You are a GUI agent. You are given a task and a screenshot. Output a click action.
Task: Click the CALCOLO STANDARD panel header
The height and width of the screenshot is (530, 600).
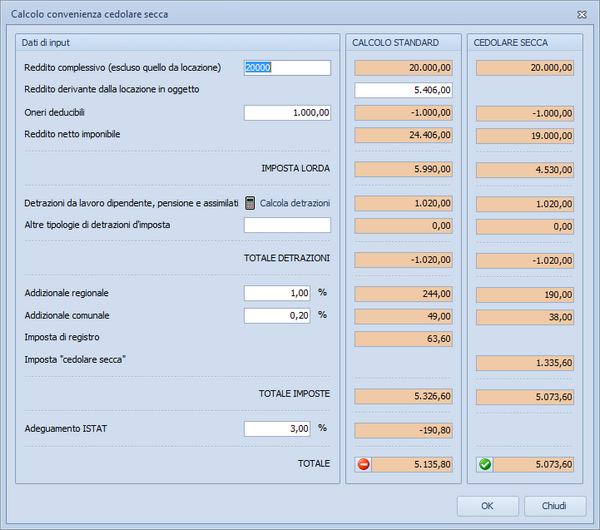pyautogui.click(x=403, y=42)
